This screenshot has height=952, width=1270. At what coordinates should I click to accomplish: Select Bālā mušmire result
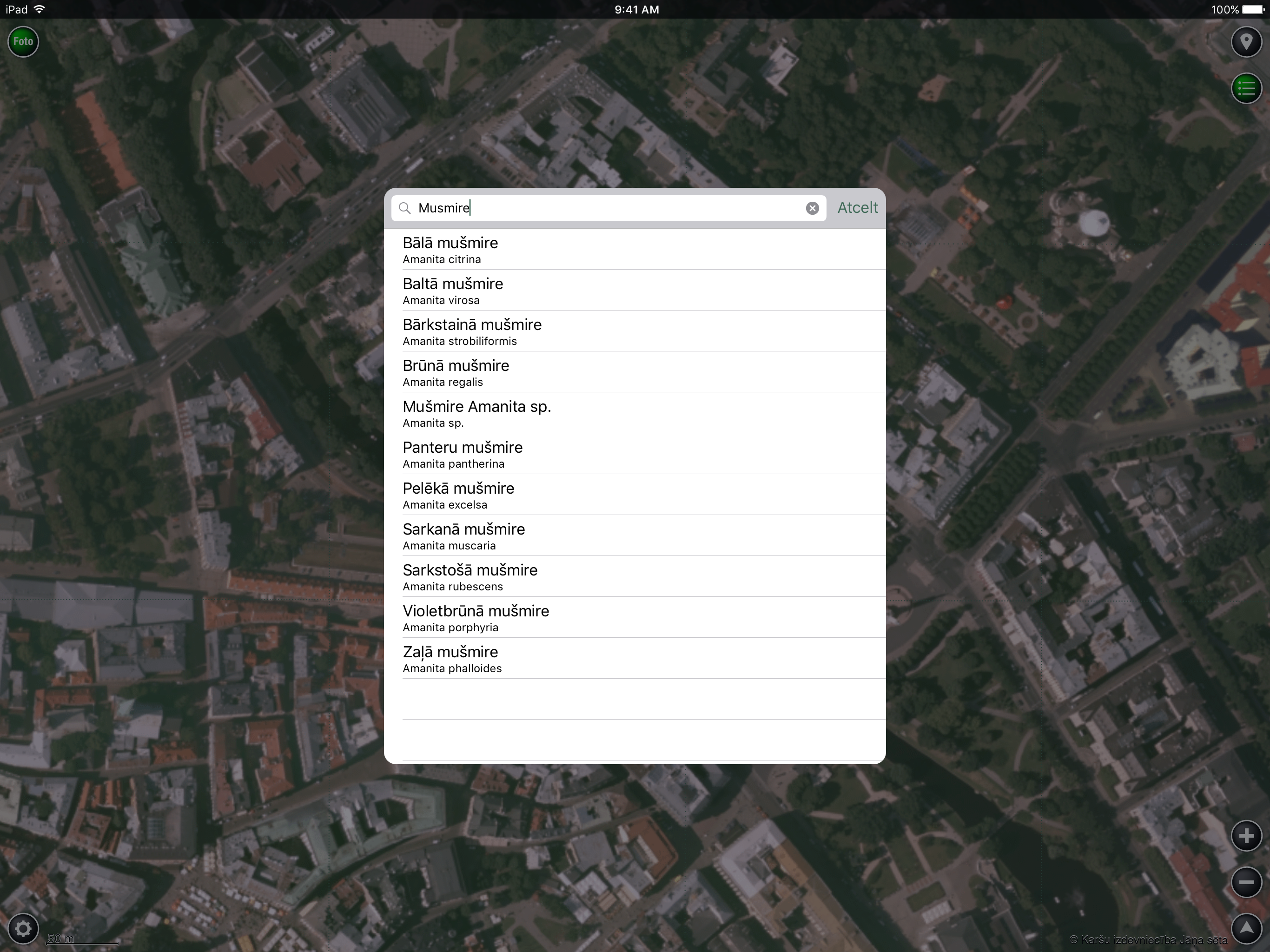click(635, 250)
